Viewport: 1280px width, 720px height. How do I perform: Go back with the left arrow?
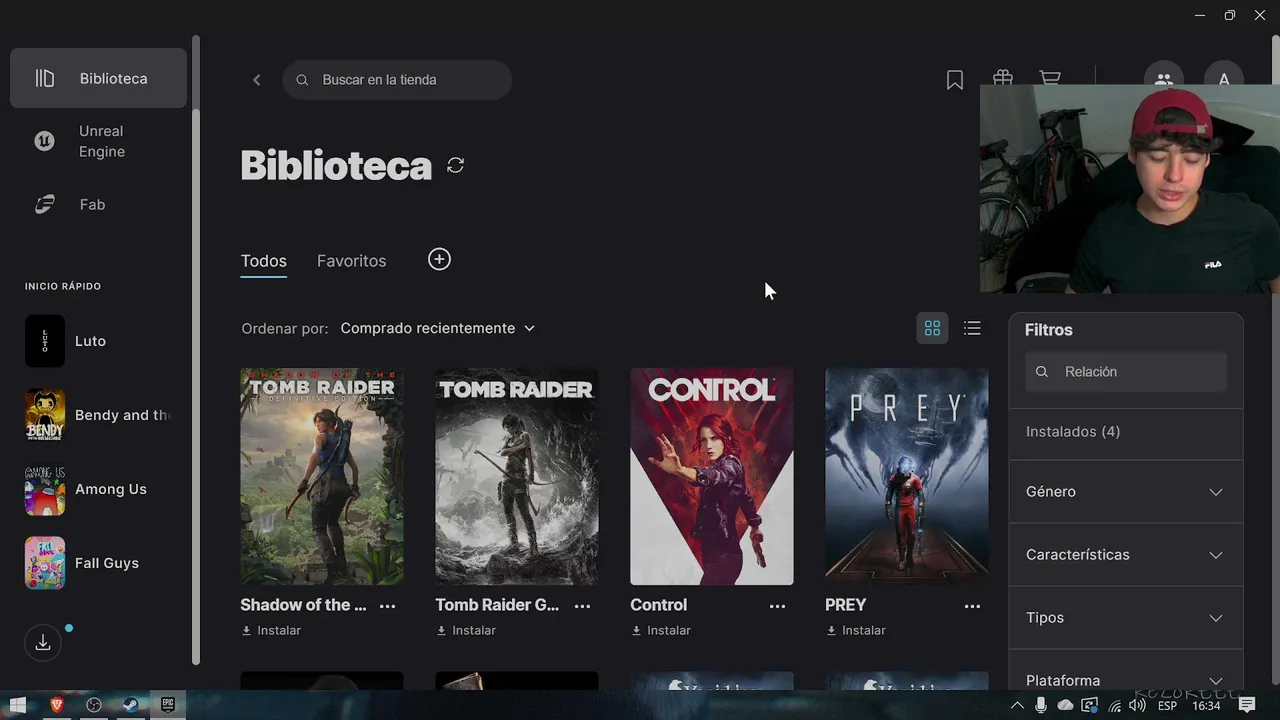[x=257, y=80]
